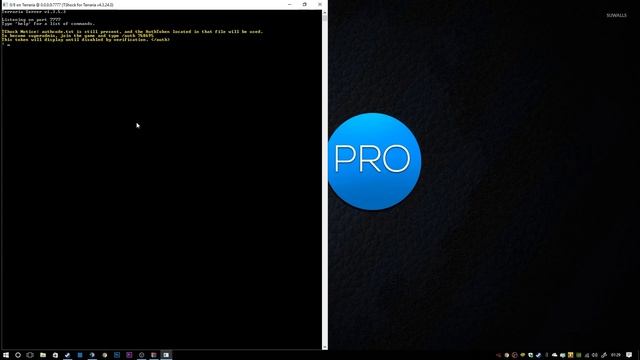640x360 pixels.
Task: Maximize the TShock console window
Action: pyautogui.click(x=304, y=4)
